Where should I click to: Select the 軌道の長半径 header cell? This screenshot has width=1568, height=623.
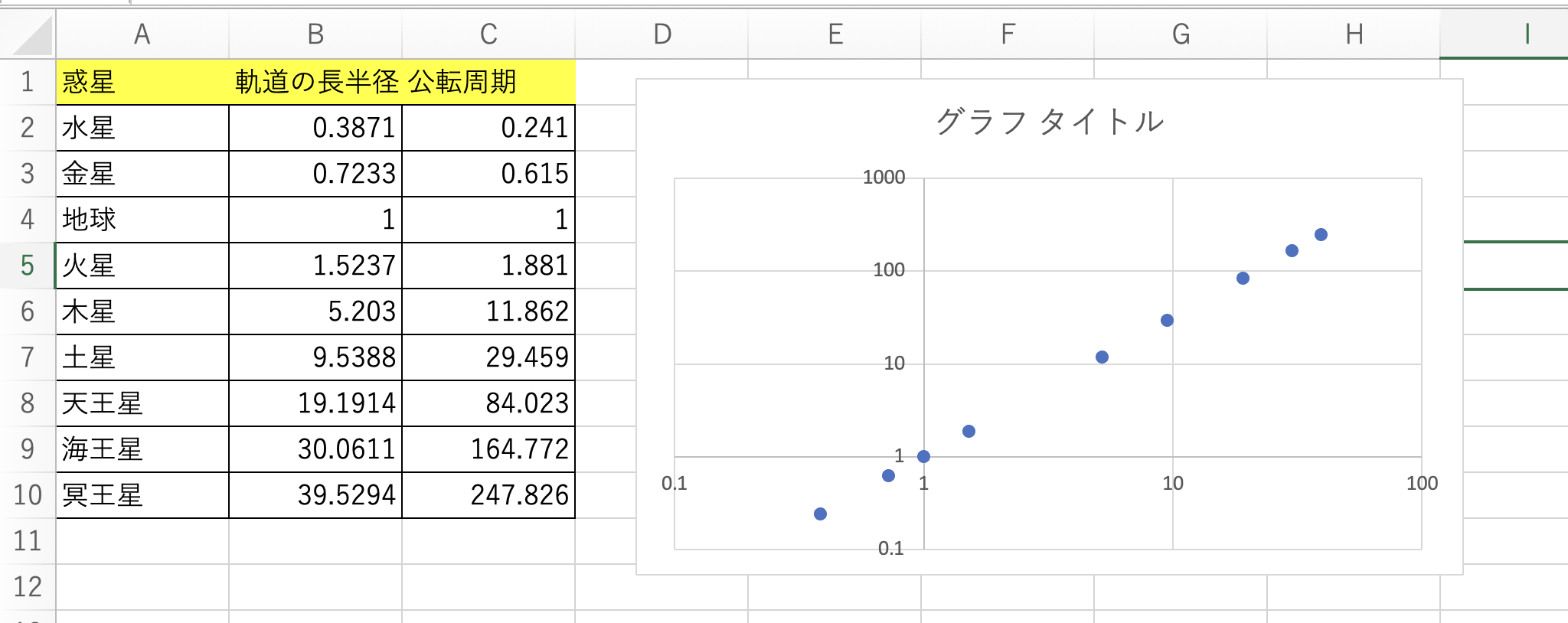(315, 82)
